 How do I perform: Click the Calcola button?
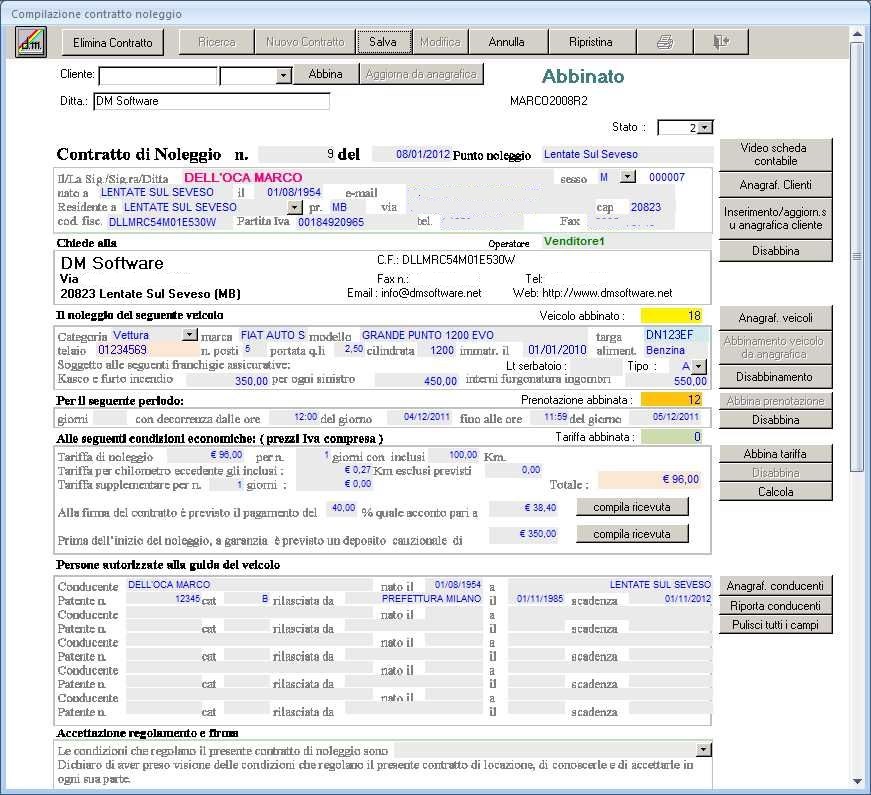tap(775, 492)
